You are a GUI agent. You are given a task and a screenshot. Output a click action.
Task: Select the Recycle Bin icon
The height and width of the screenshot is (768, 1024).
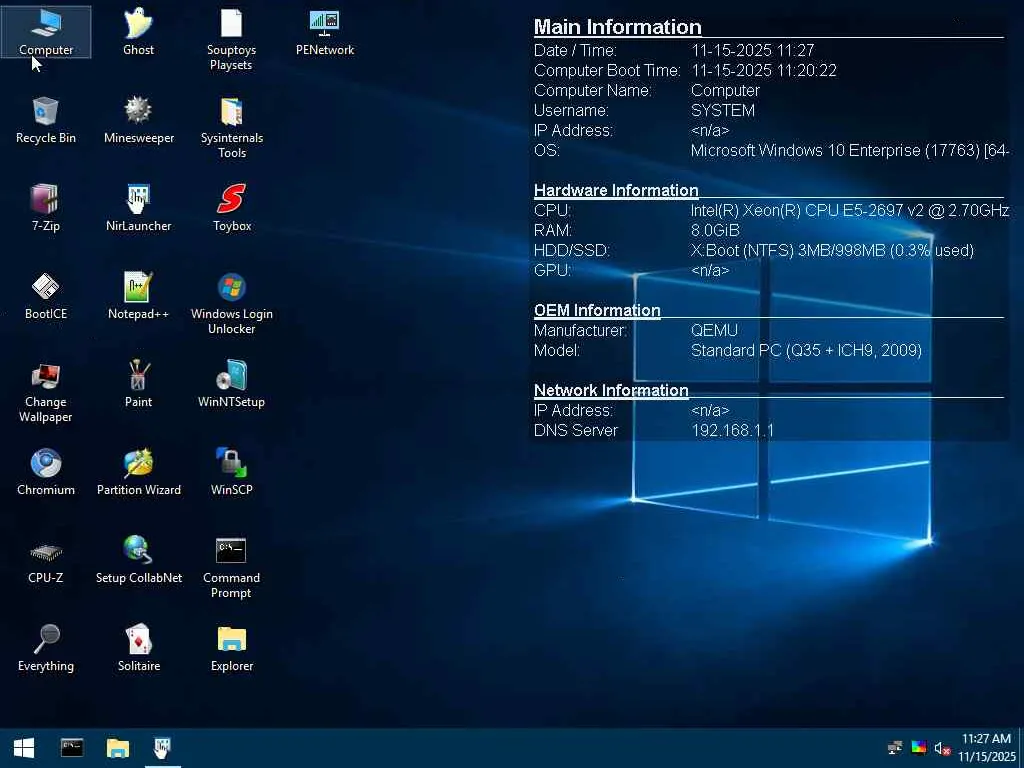coord(46,120)
